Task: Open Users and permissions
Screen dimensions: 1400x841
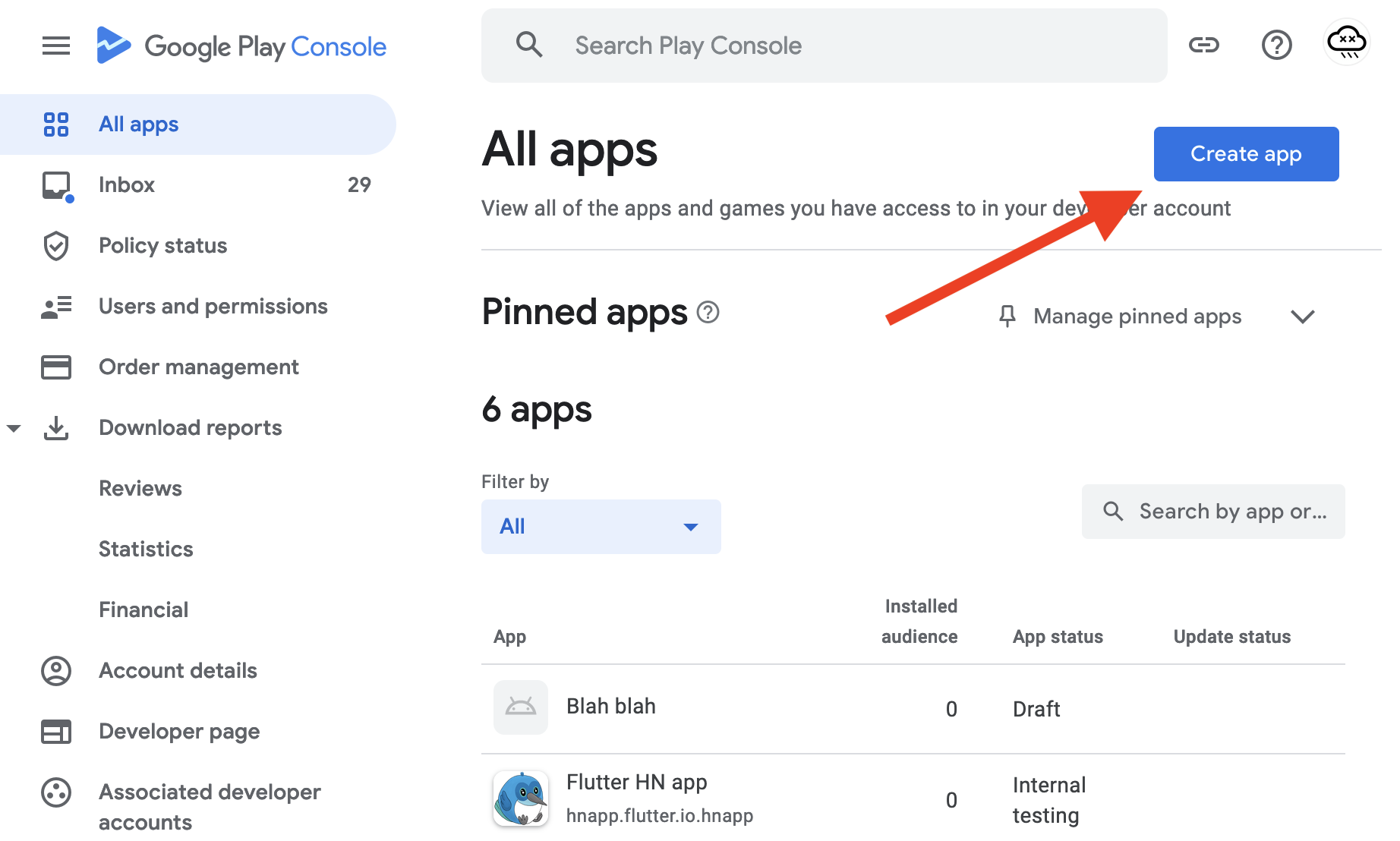Action: point(213,306)
